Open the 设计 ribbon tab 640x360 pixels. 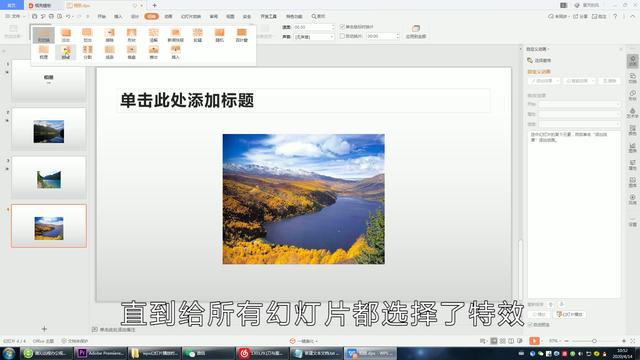pyautogui.click(x=135, y=16)
